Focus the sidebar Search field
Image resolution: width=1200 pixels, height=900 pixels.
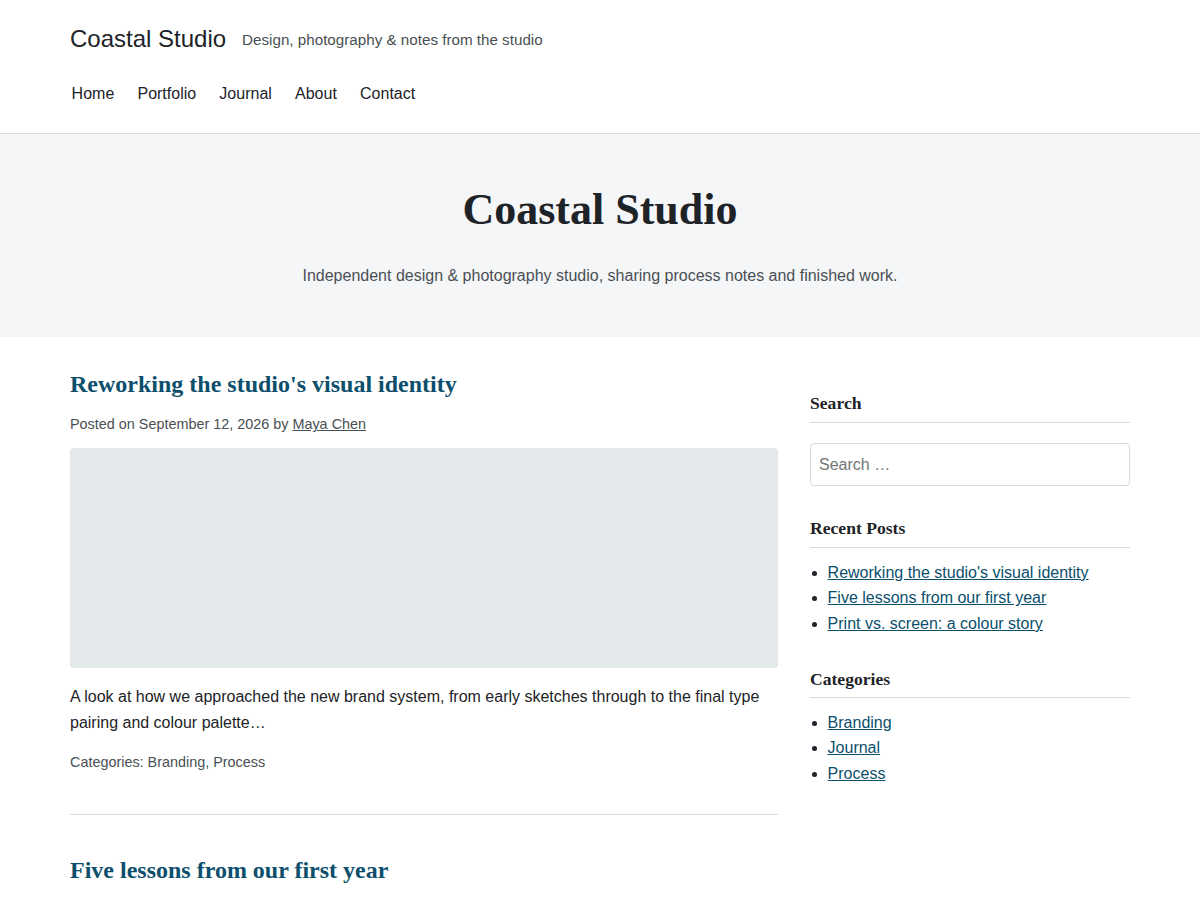click(x=970, y=465)
